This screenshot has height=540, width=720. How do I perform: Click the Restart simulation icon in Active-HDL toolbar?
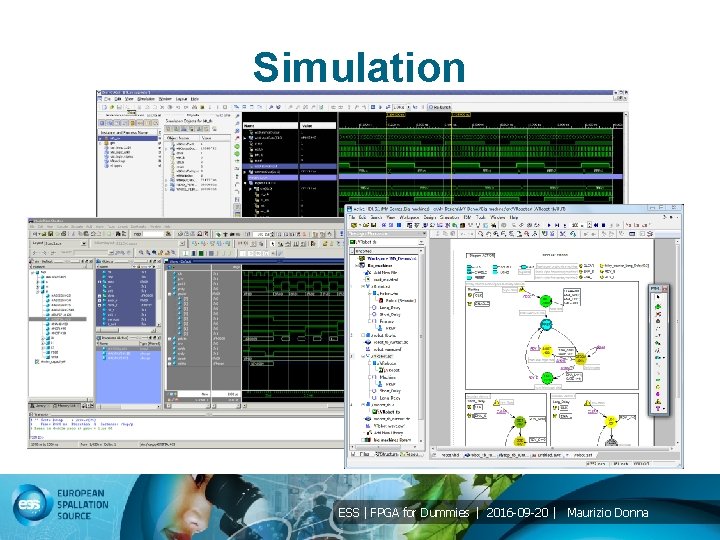coord(596,225)
